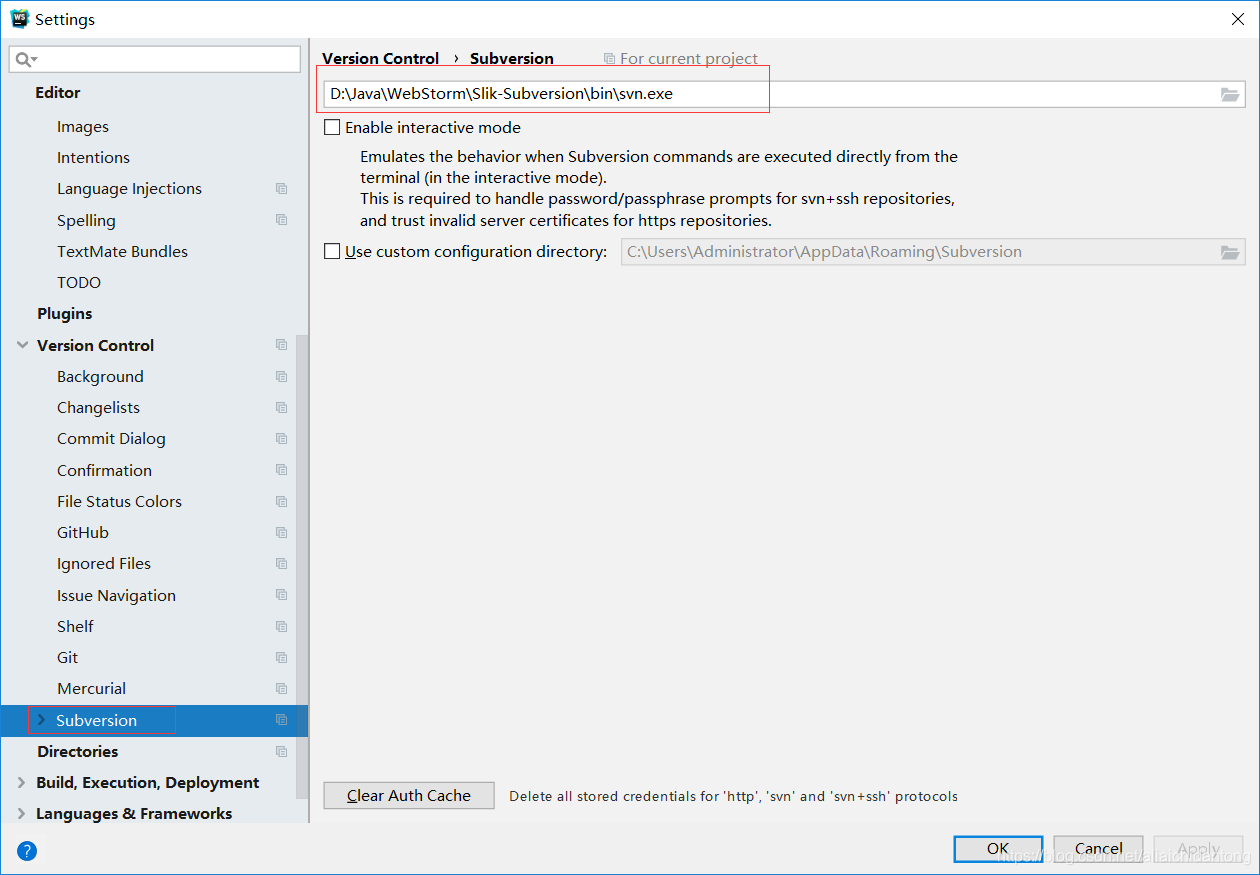Image resolution: width=1260 pixels, height=875 pixels.
Task: Select GitHub under Version Control
Action: point(83,533)
